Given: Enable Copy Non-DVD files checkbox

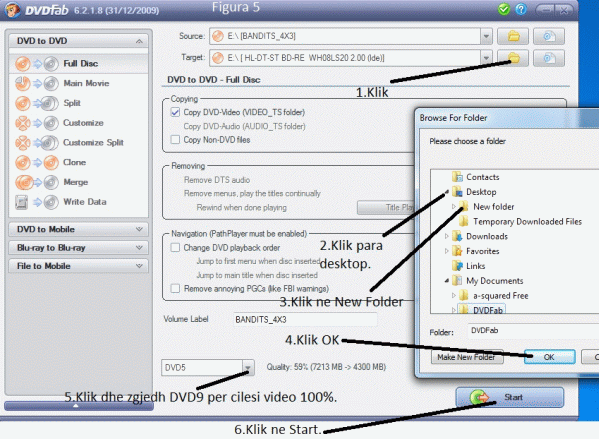Looking at the screenshot, I should [175, 140].
